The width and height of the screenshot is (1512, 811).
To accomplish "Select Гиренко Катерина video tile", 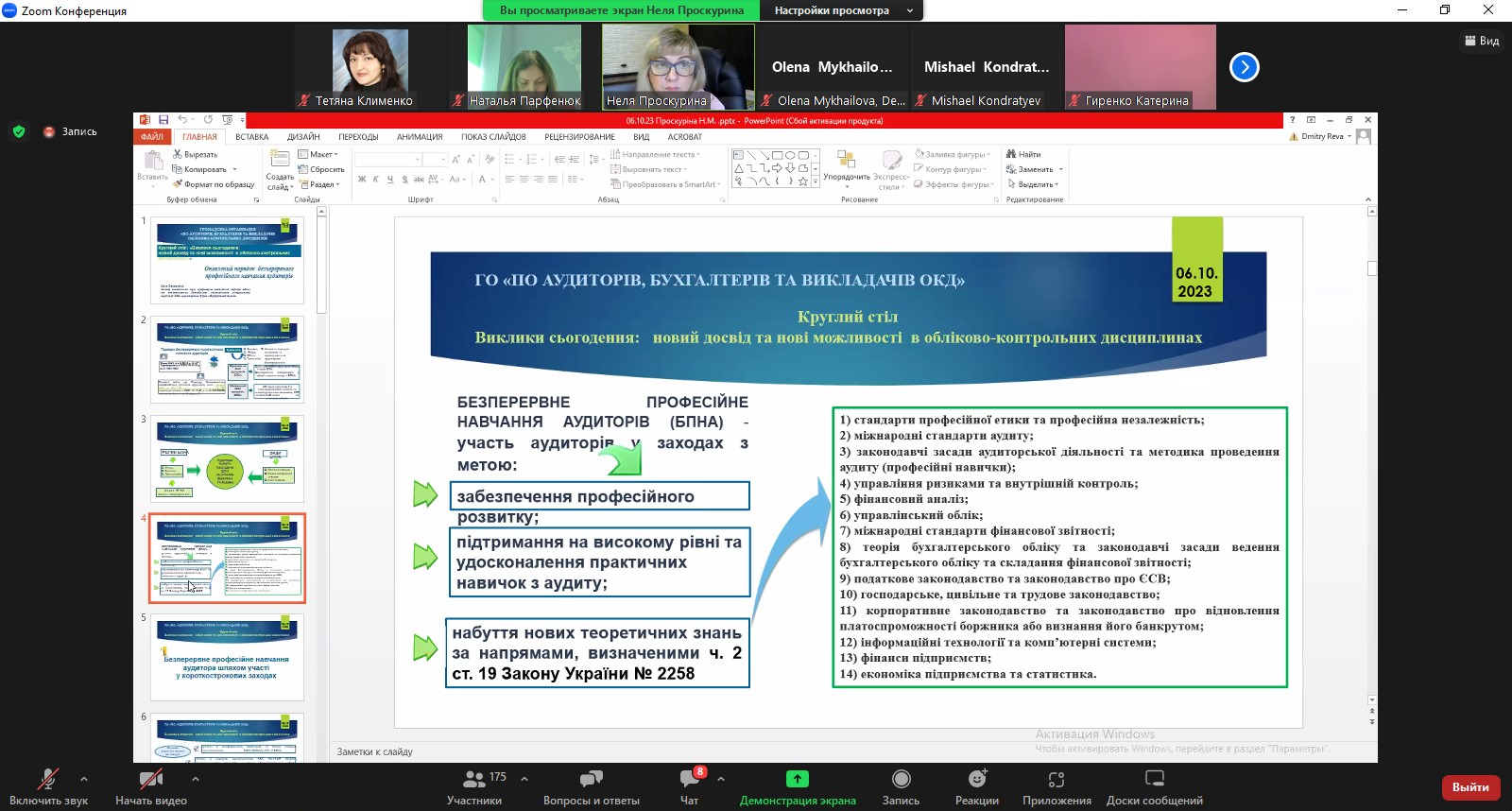I will click(x=1141, y=67).
